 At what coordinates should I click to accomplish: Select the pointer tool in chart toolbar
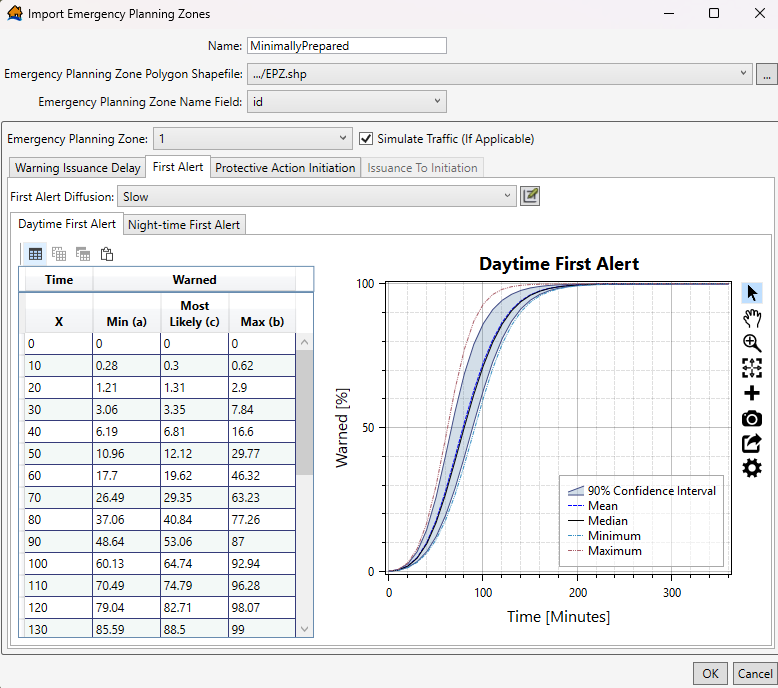tap(751, 293)
